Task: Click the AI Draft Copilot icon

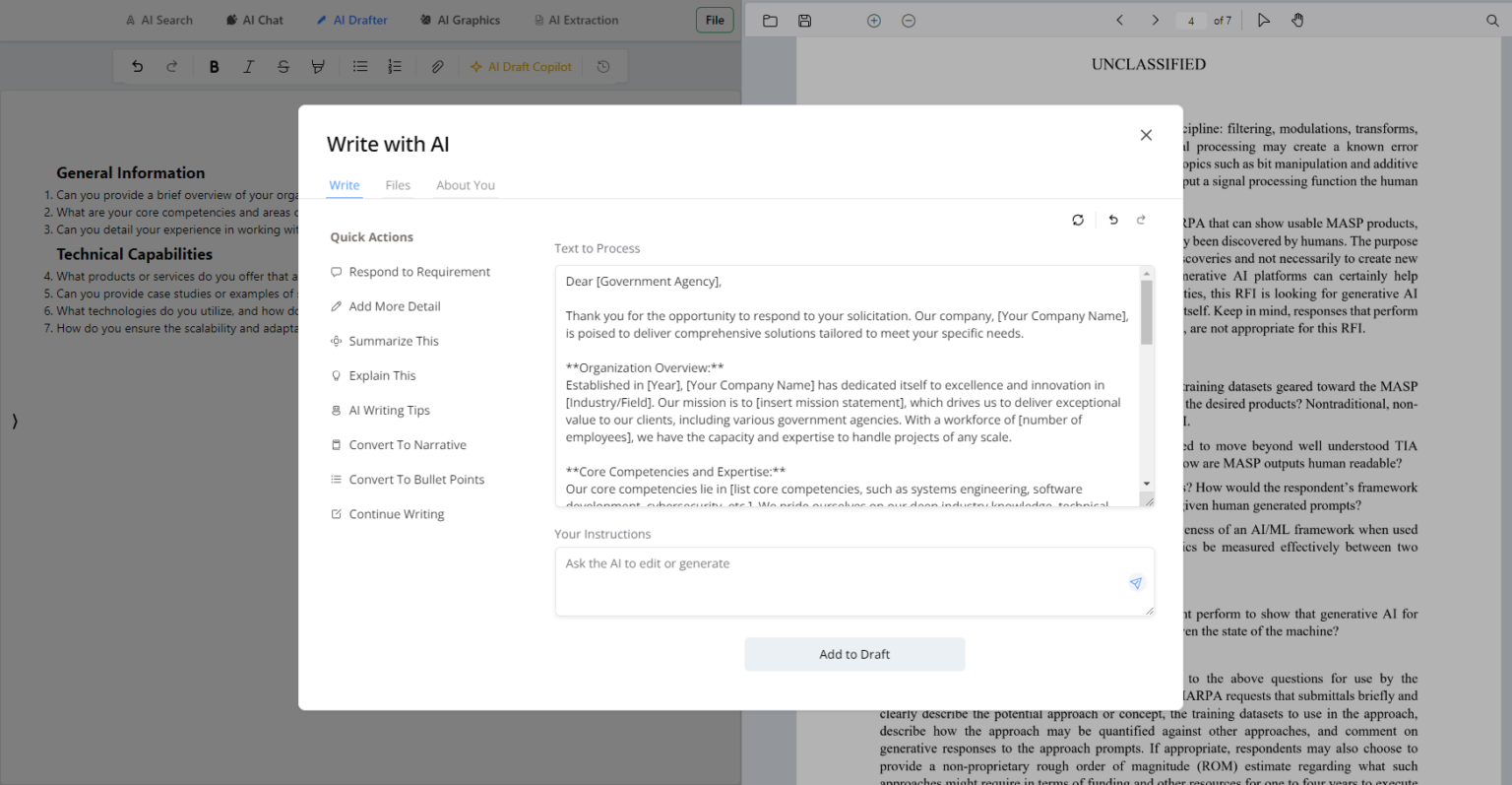Action: [x=521, y=66]
